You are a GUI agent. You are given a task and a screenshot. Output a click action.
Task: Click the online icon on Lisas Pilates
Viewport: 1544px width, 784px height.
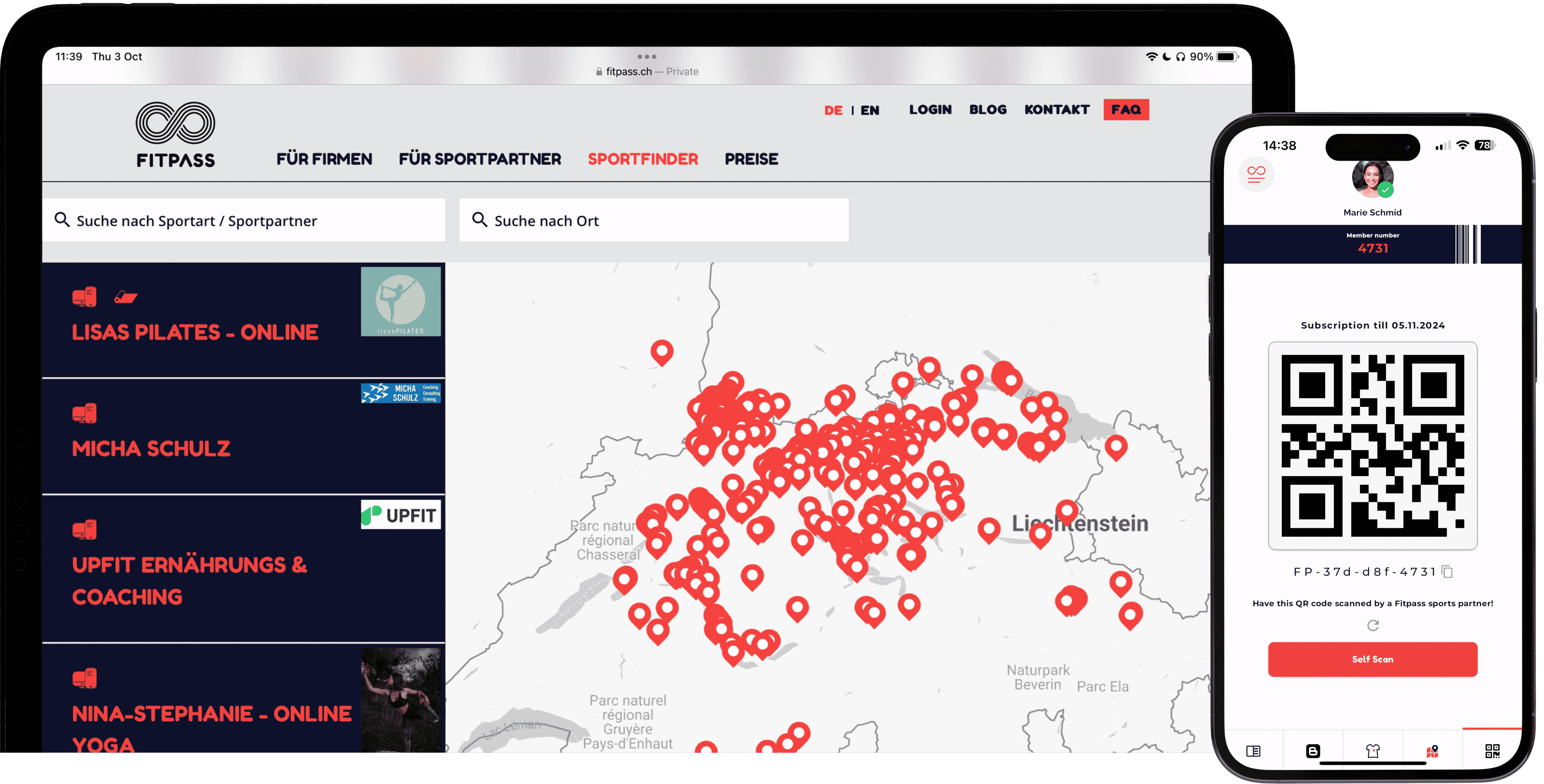click(84, 296)
